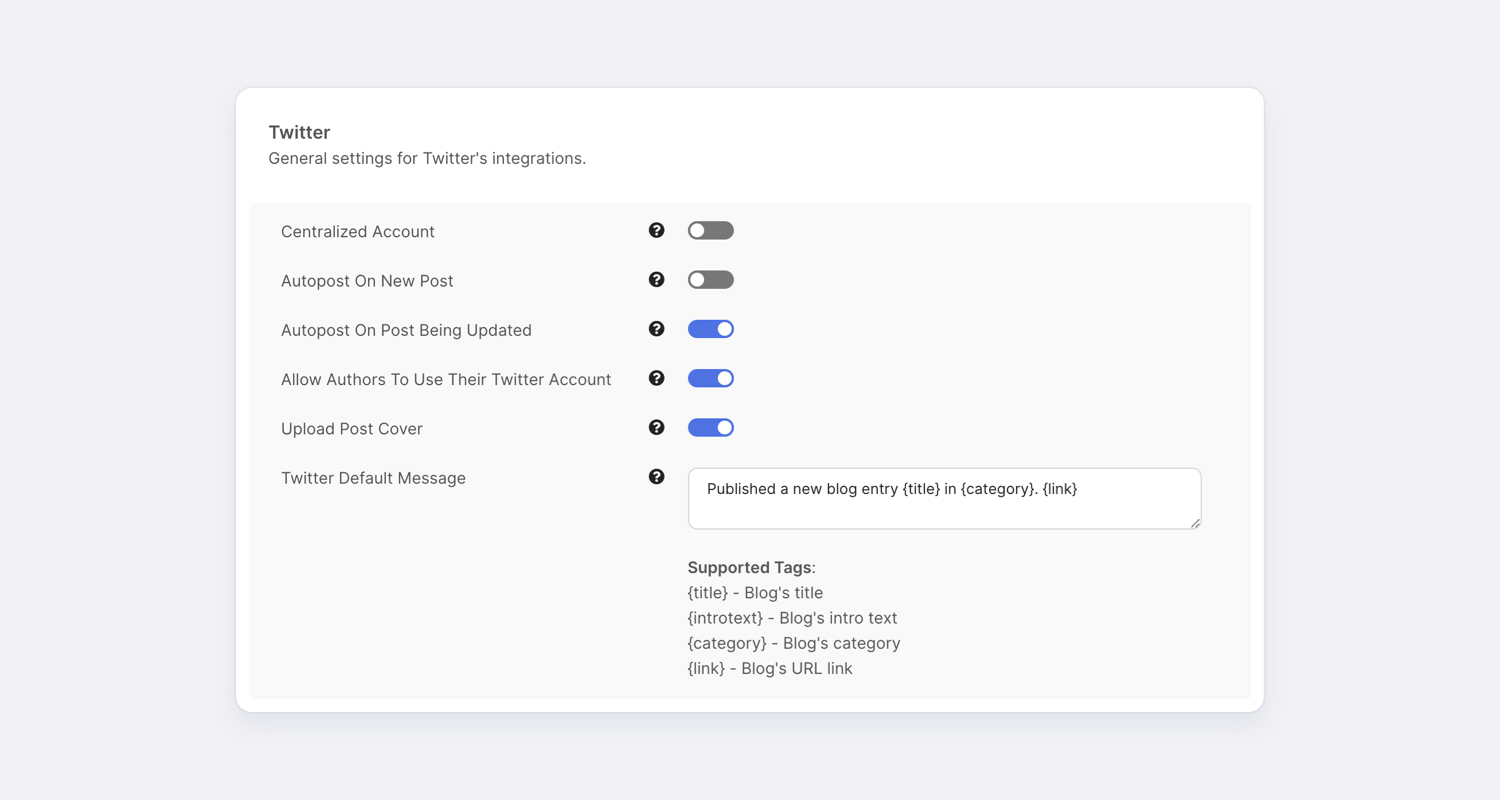Disable Autopost On Post Being Updated
The height and width of the screenshot is (800, 1500).
coord(710,329)
